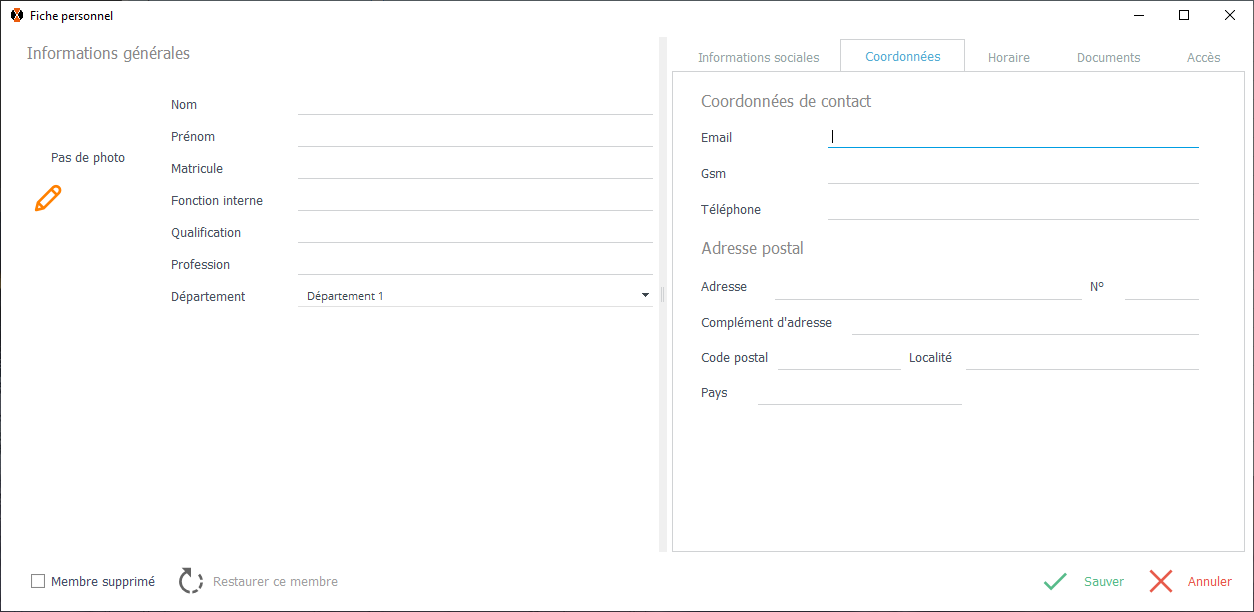This screenshot has width=1254, height=612.
Task: Click the orange pencil edit photo icon
Action: click(48, 198)
